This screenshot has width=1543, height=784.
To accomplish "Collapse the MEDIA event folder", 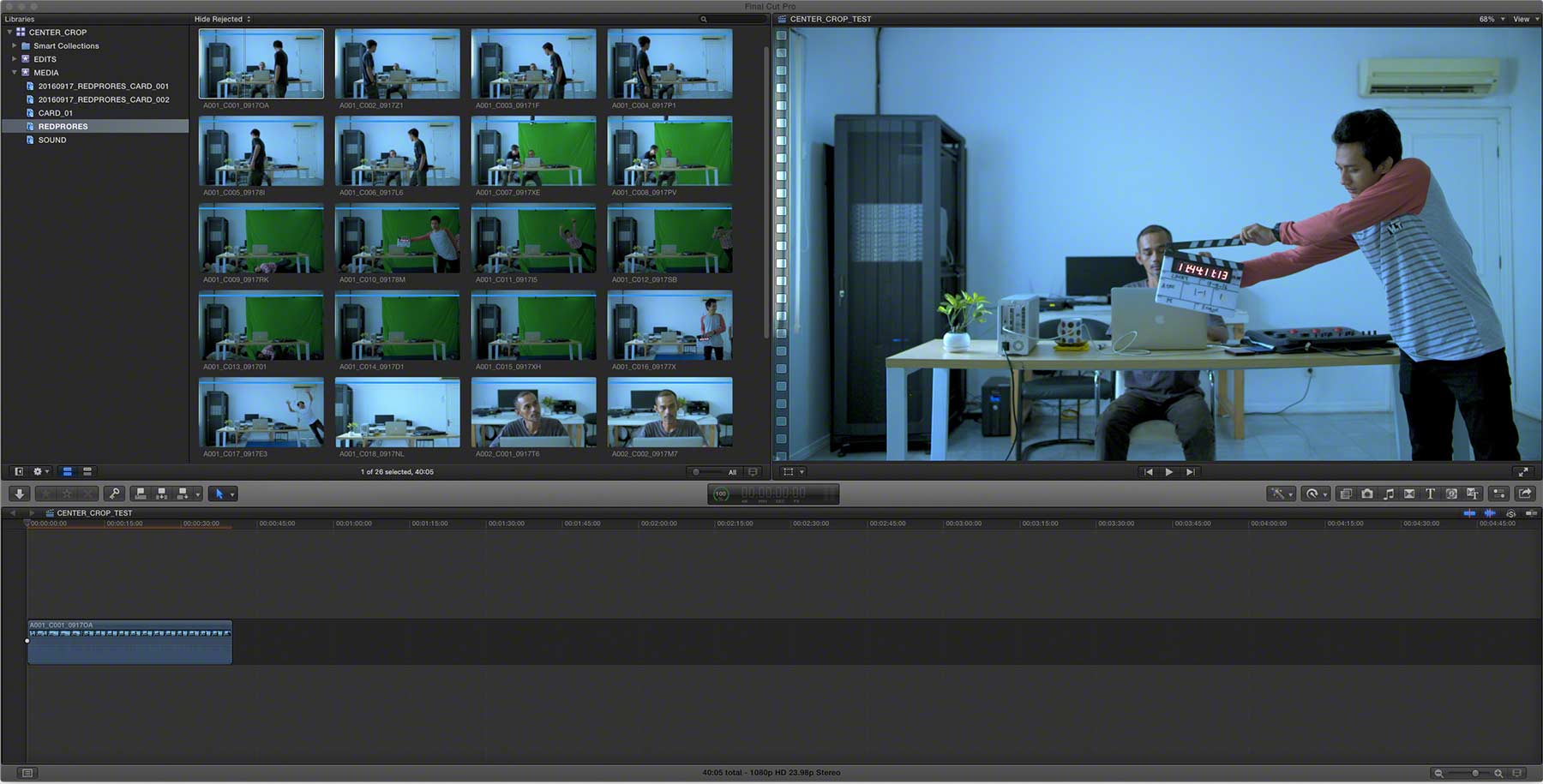I will [15, 73].
